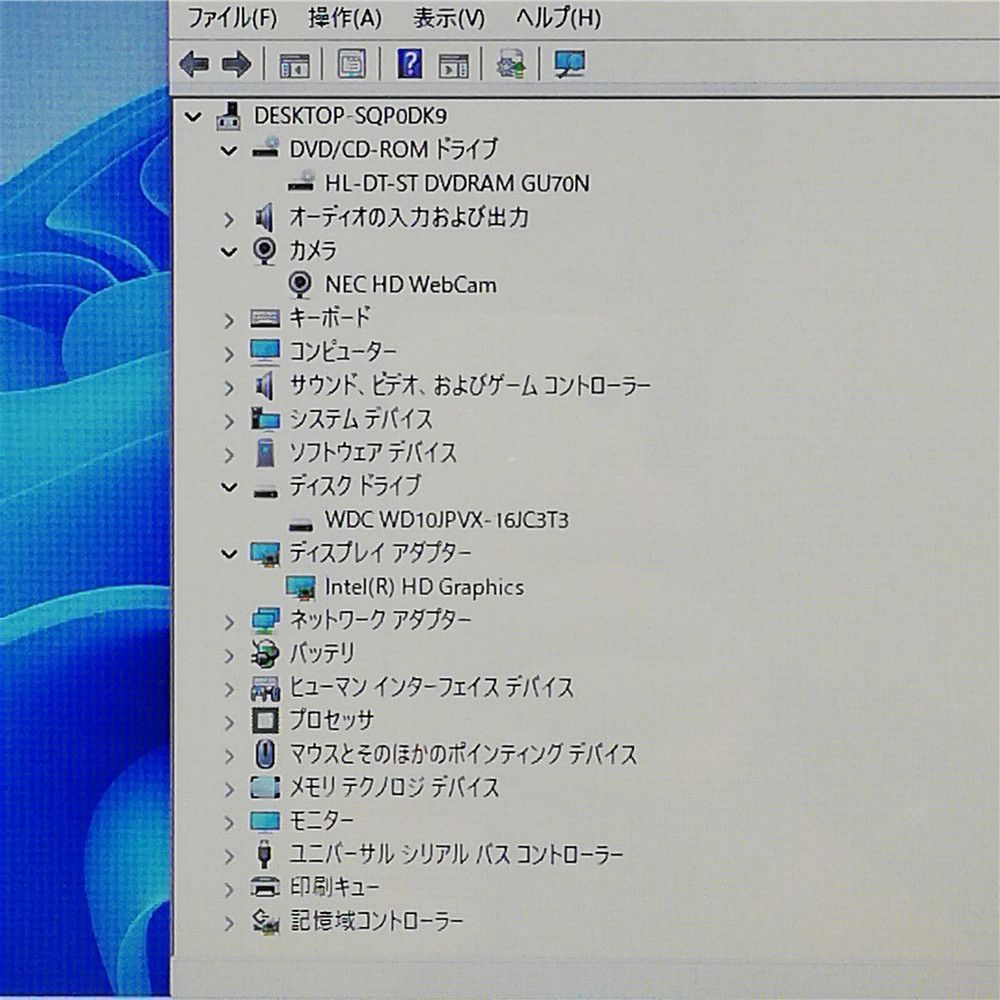Toggle the action pane toolbar icon
1000x1000 pixels.
(x=453, y=65)
